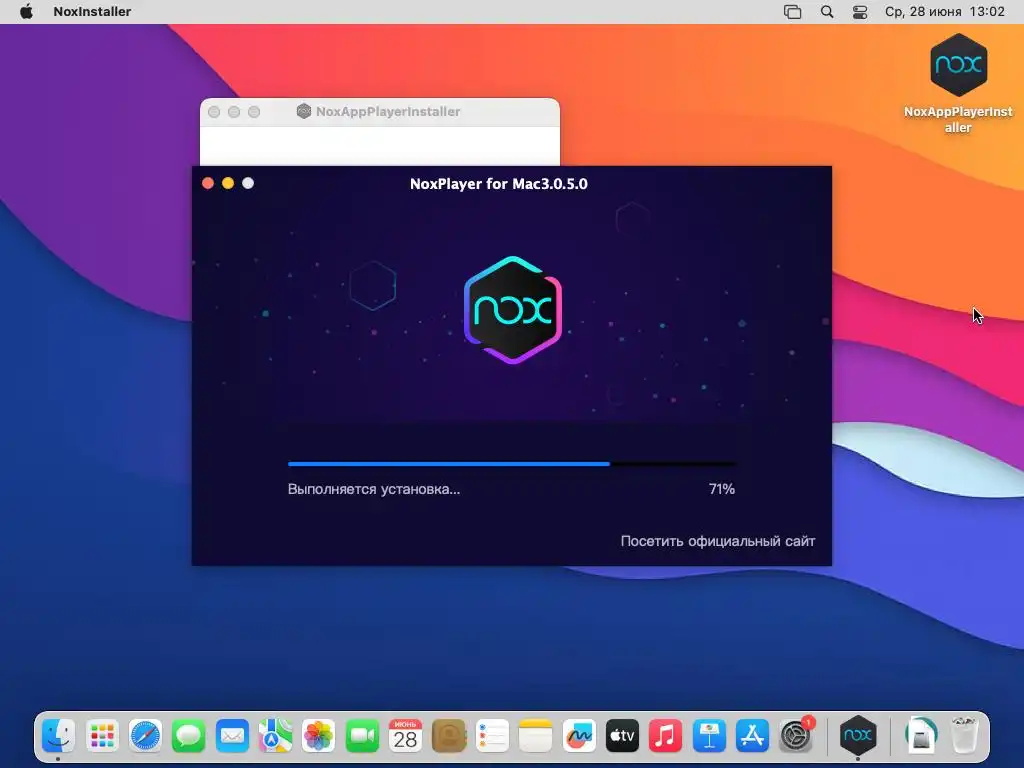This screenshot has height=768, width=1024.
Task: Open Mail app in the Dock
Action: (x=232, y=736)
